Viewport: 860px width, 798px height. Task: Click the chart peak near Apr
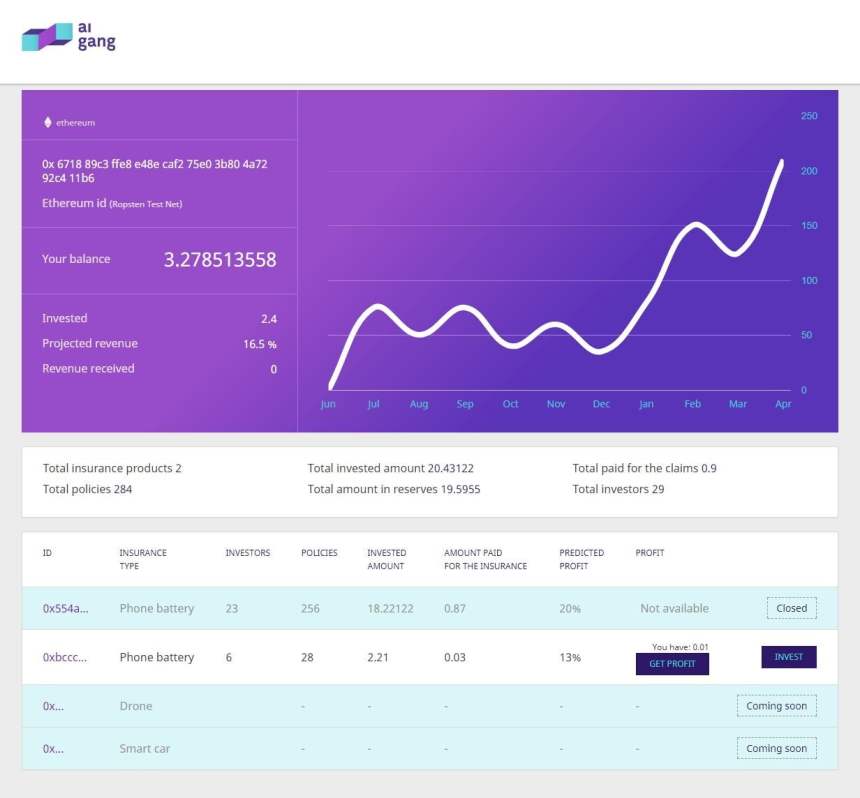780,160
